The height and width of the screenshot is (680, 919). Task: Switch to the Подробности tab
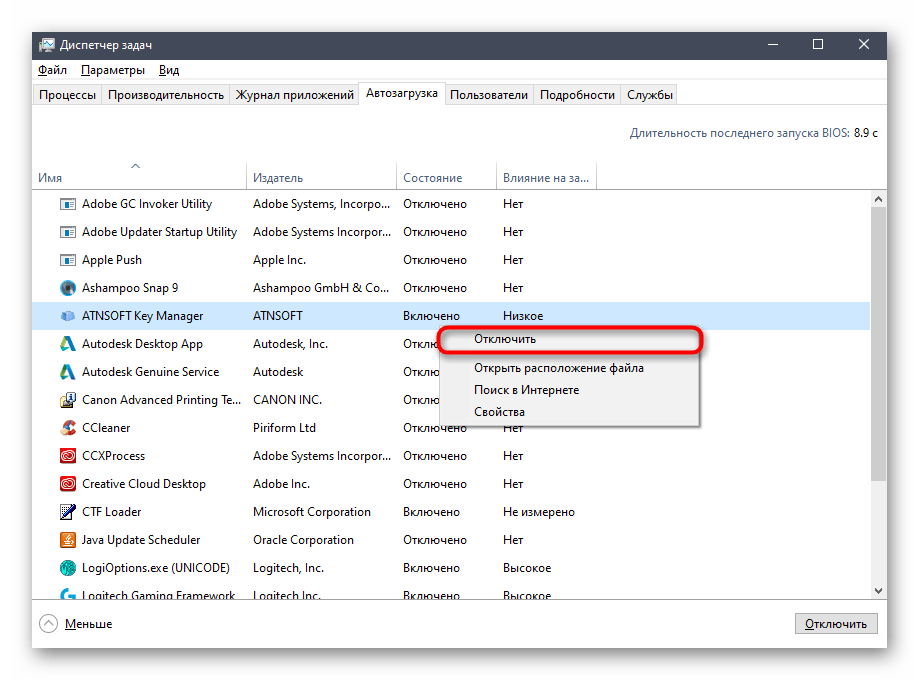pos(577,95)
